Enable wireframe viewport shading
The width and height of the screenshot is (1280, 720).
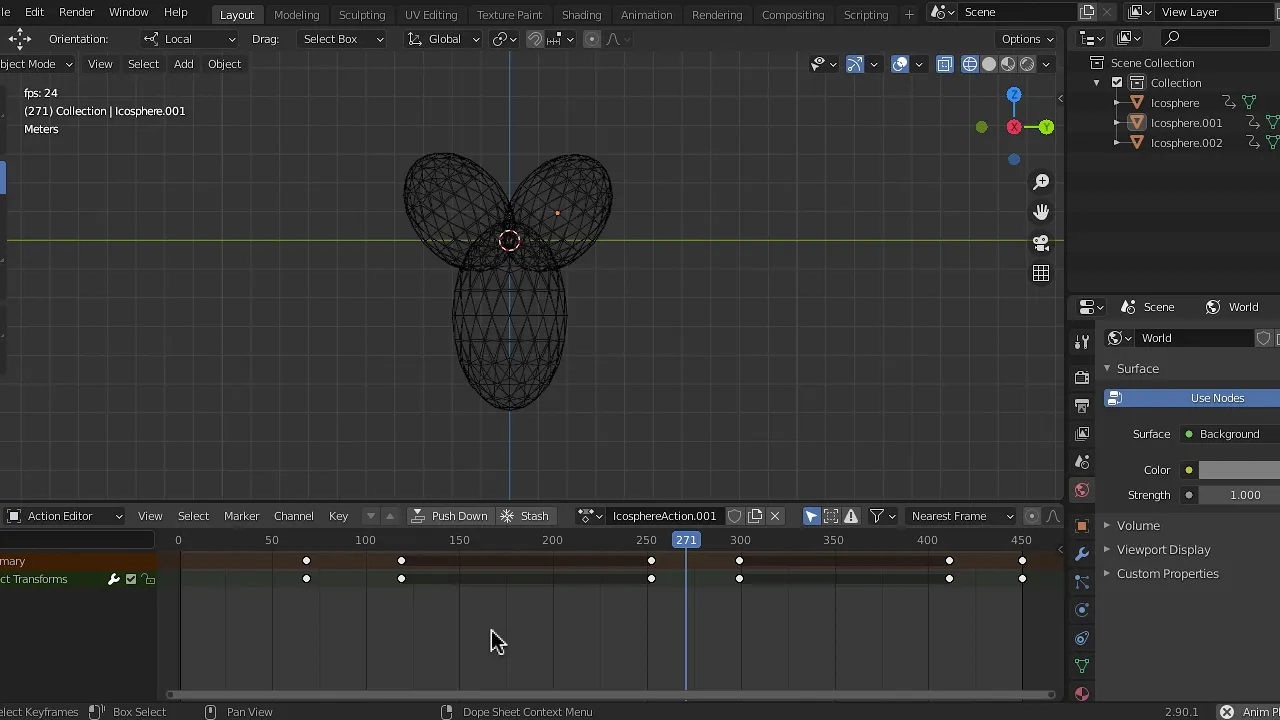point(970,64)
